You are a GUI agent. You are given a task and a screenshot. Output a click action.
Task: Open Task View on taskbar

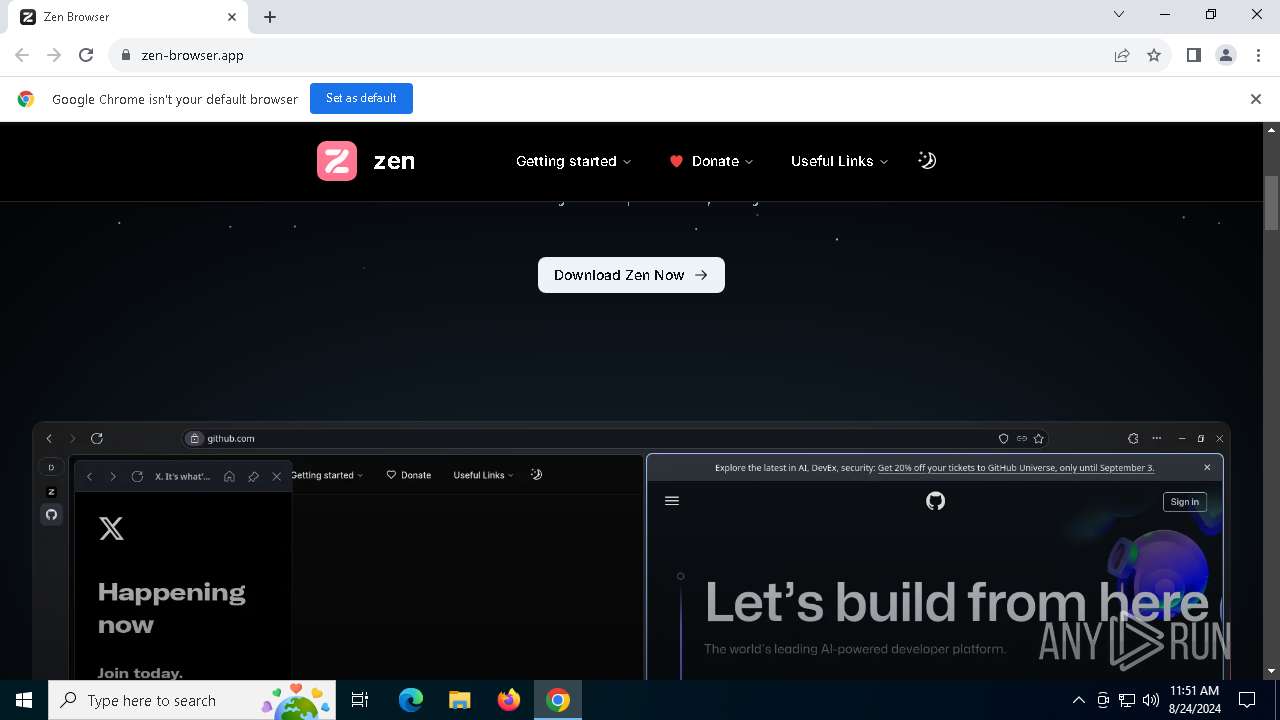tap(360, 700)
